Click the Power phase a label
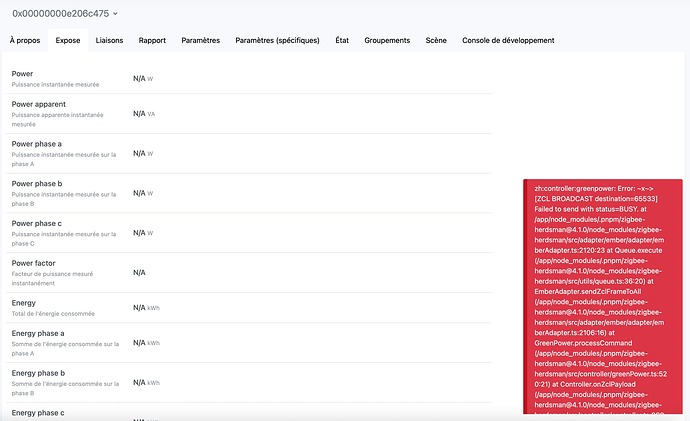Screen dimensions: 690x421 click(x=37, y=144)
